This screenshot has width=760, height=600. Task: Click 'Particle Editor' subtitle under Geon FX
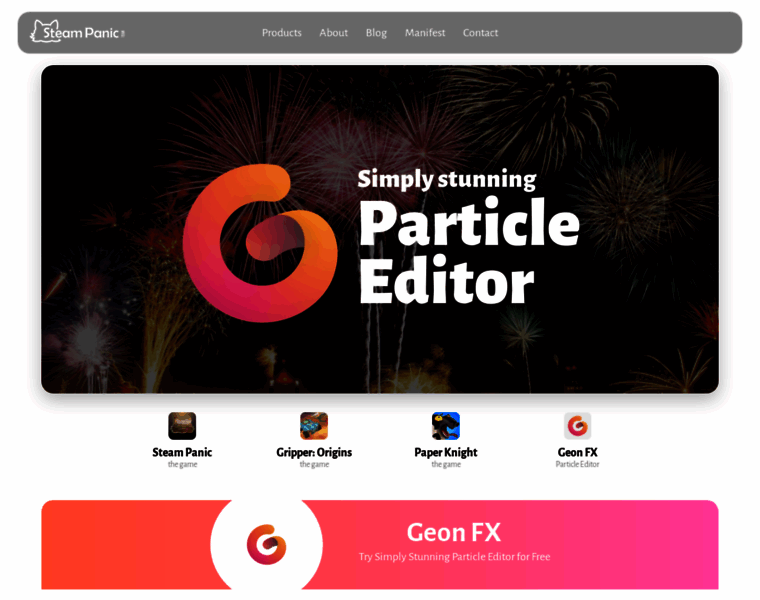578,464
